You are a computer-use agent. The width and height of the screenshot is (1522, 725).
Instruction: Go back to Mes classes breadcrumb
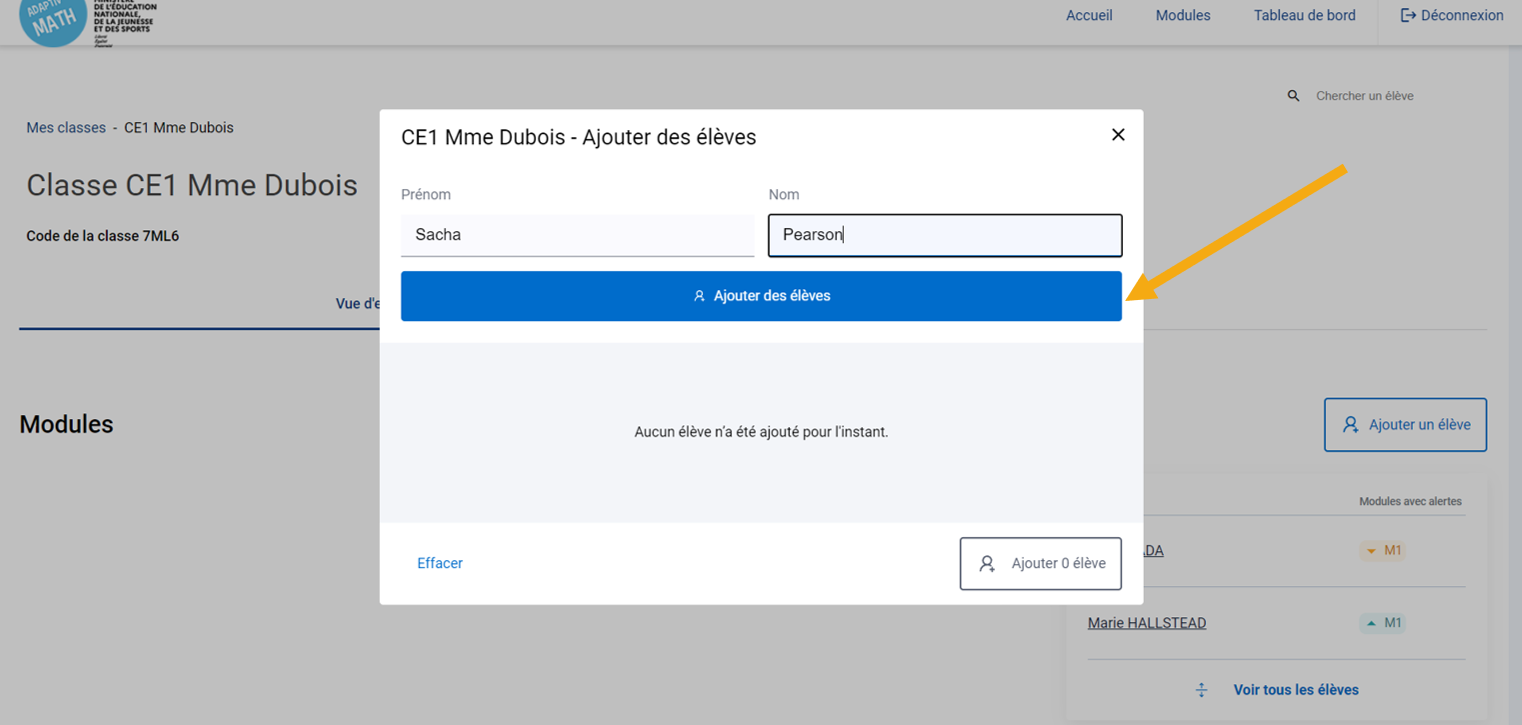[x=66, y=128]
